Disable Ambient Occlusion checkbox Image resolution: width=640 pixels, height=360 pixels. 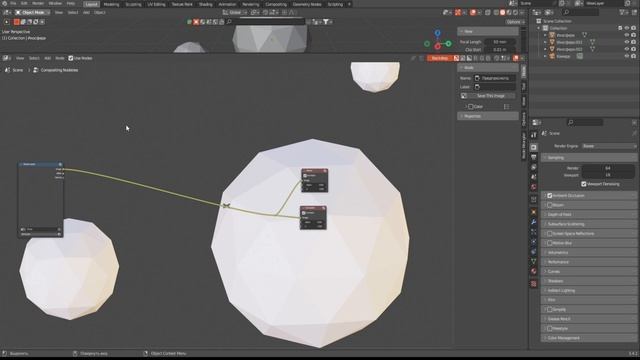click(550, 196)
